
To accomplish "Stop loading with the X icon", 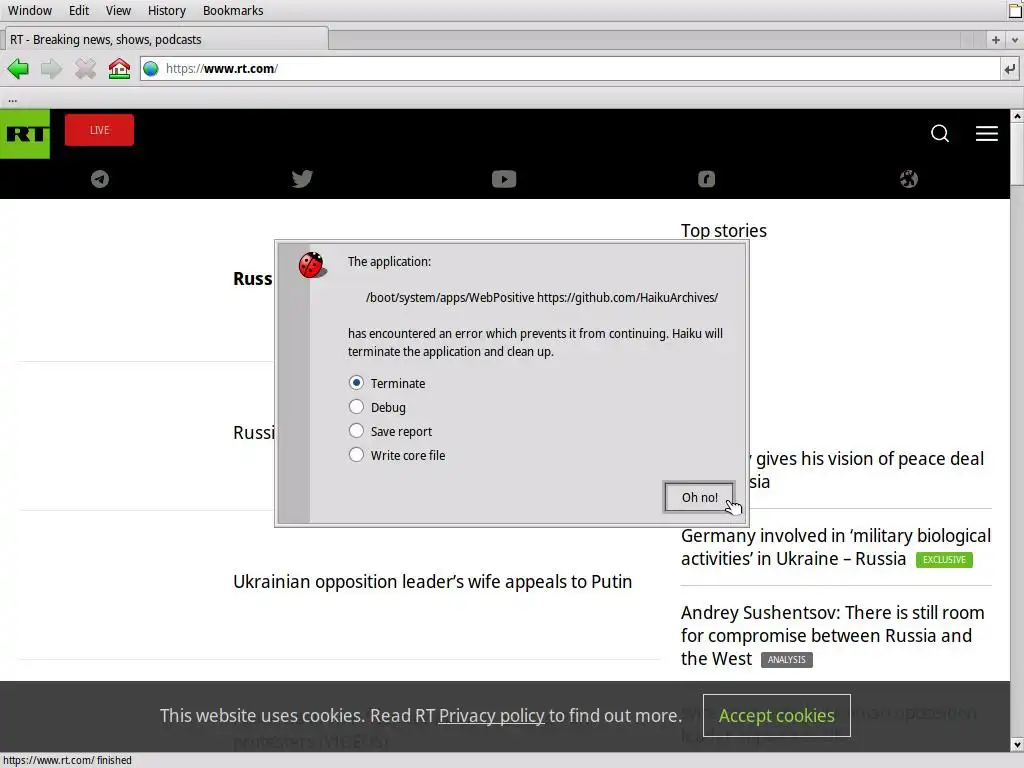I will (85, 68).
